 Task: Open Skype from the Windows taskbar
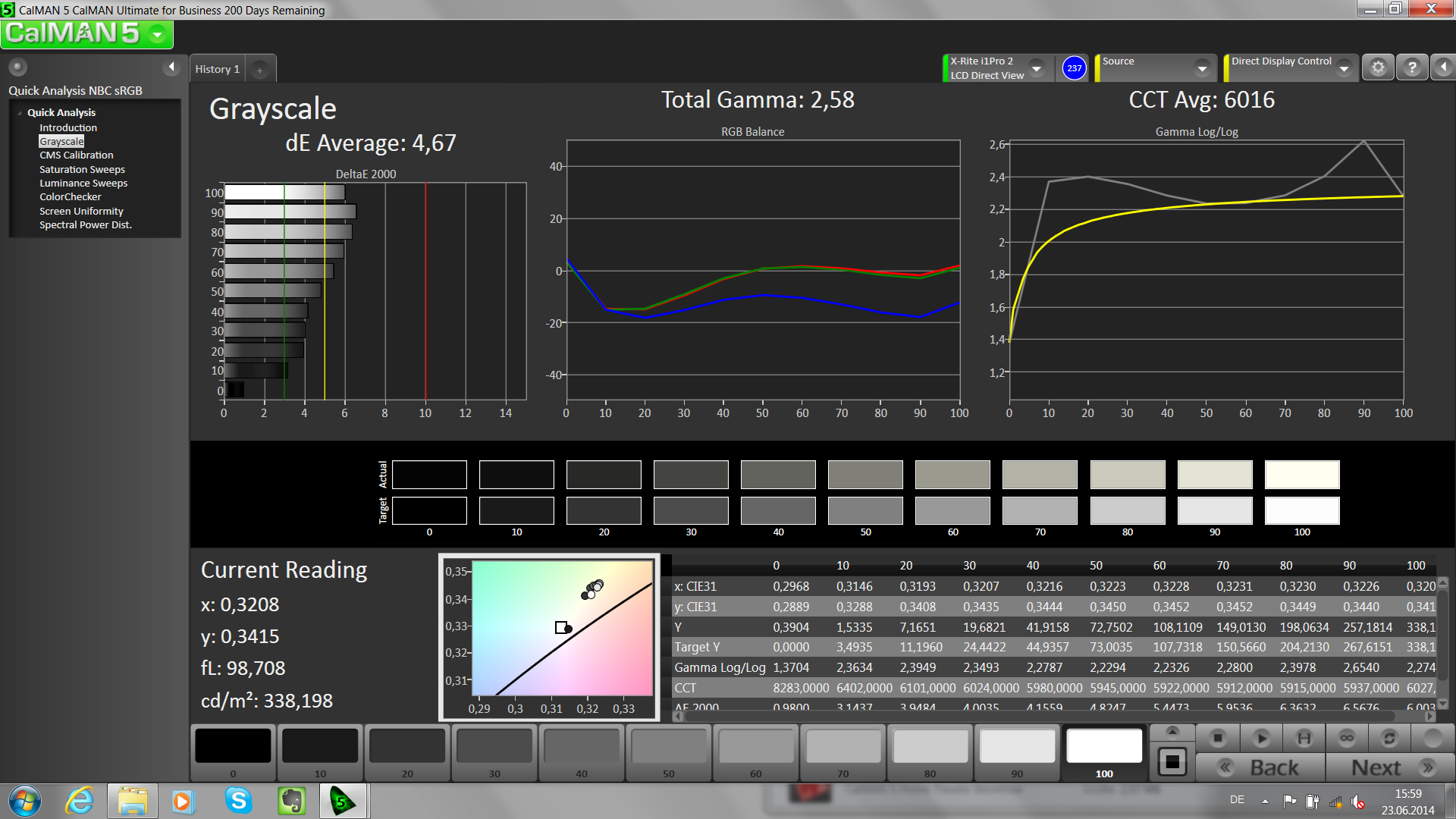238,801
